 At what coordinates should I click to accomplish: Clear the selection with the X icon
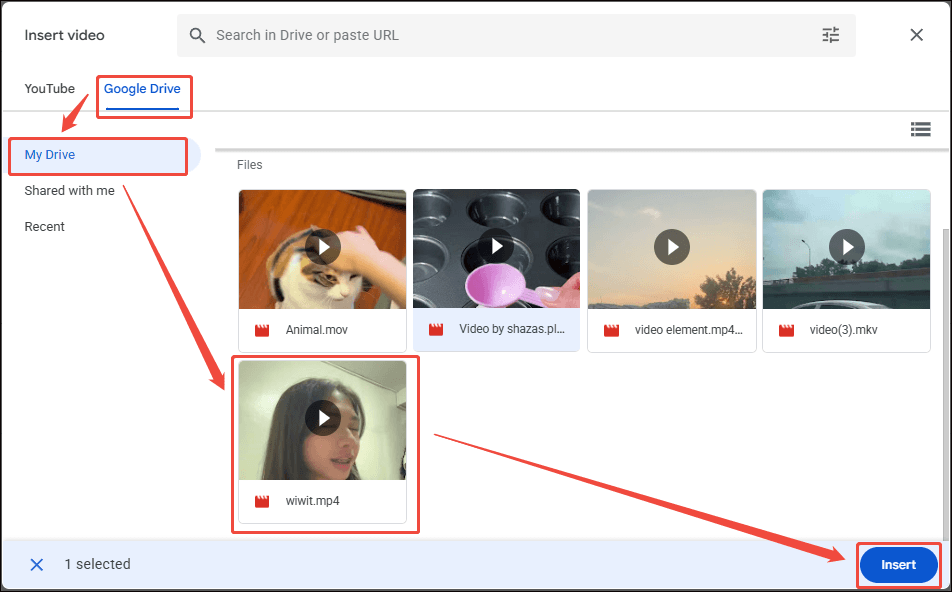tap(36, 565)
